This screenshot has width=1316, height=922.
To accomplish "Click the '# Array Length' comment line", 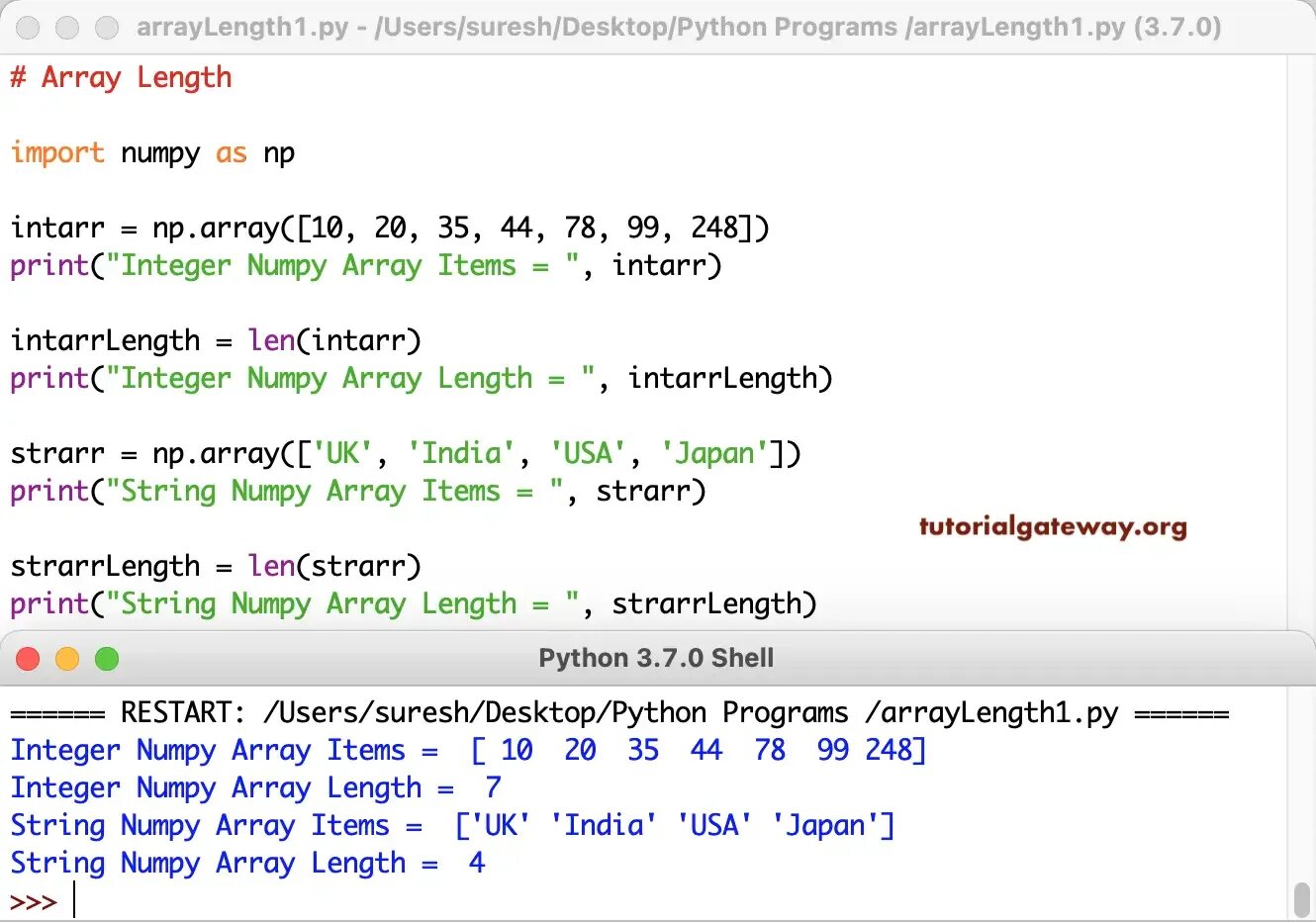I will tap(121, 77).
